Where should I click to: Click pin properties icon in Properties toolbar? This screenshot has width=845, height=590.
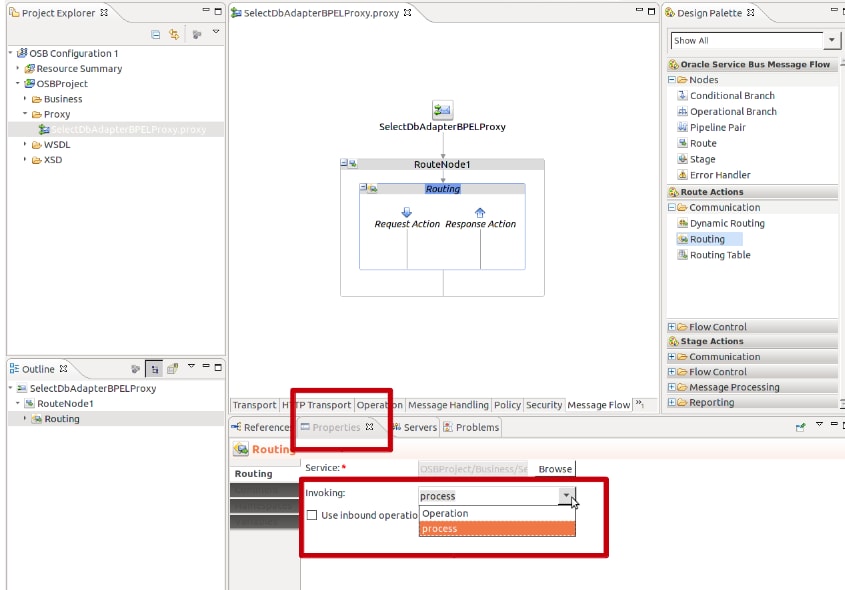point(800,427)
